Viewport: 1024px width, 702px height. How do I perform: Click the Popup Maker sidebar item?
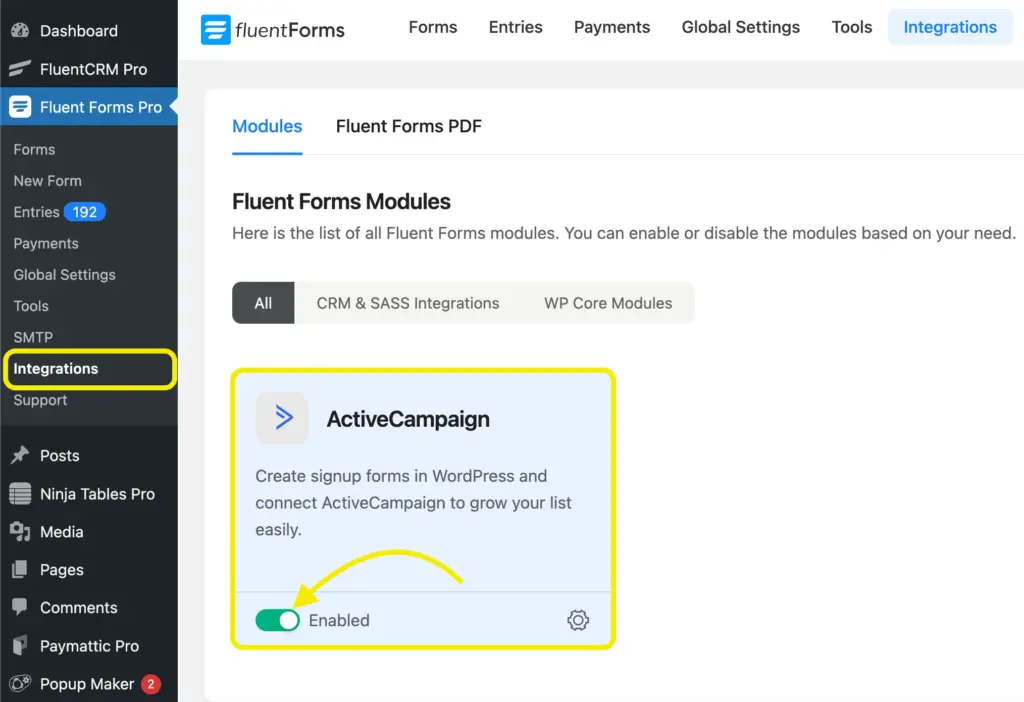pyautogui.click(x=86, y=684)
